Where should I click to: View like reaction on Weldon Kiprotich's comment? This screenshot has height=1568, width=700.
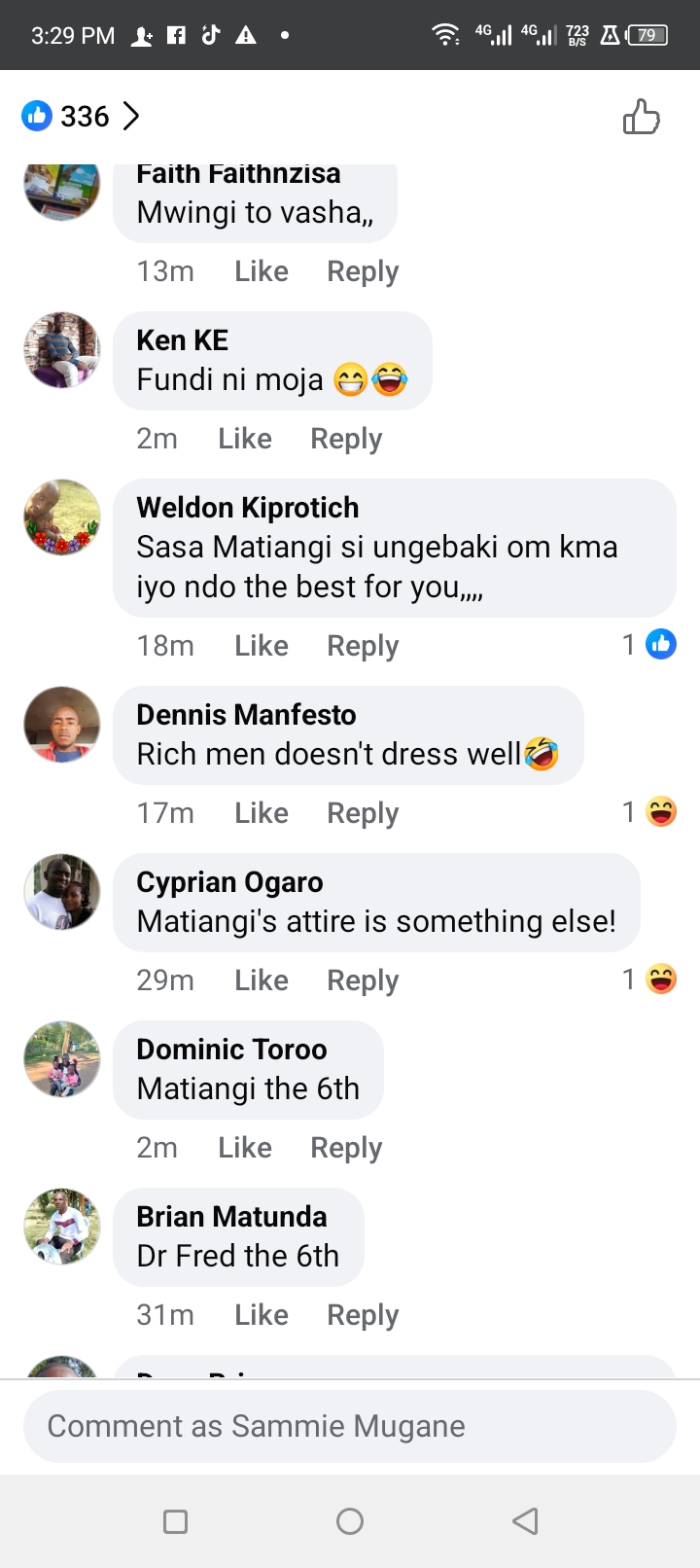tap(660, 644)
